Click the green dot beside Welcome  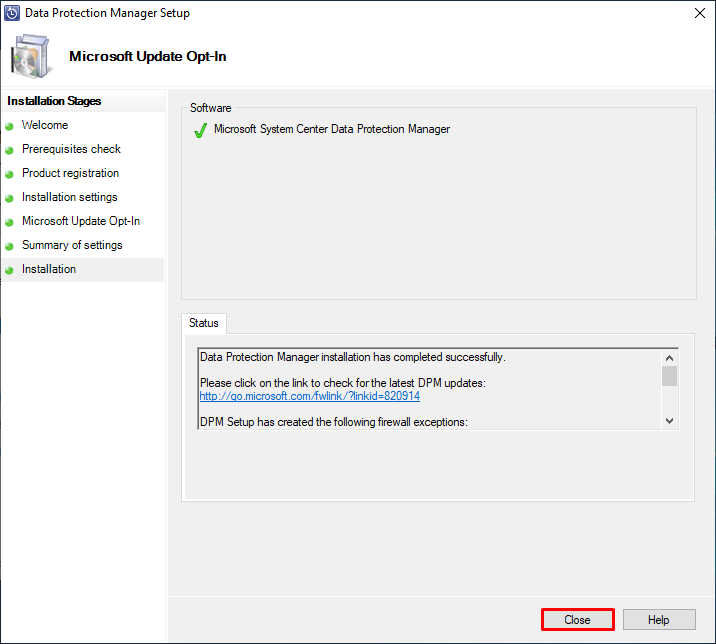point(9,127)
